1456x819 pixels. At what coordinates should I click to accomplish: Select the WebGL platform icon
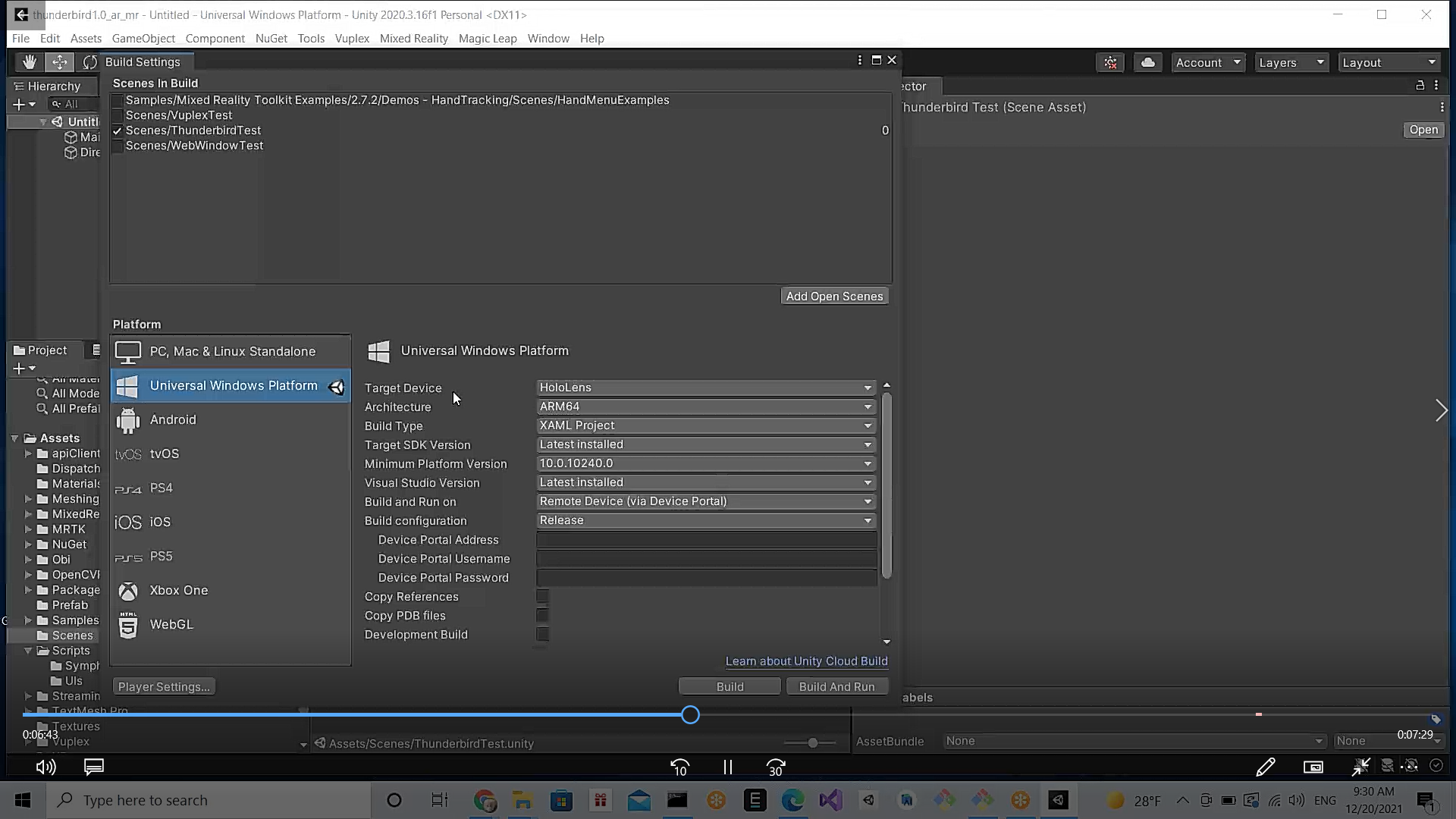point(127,624)
